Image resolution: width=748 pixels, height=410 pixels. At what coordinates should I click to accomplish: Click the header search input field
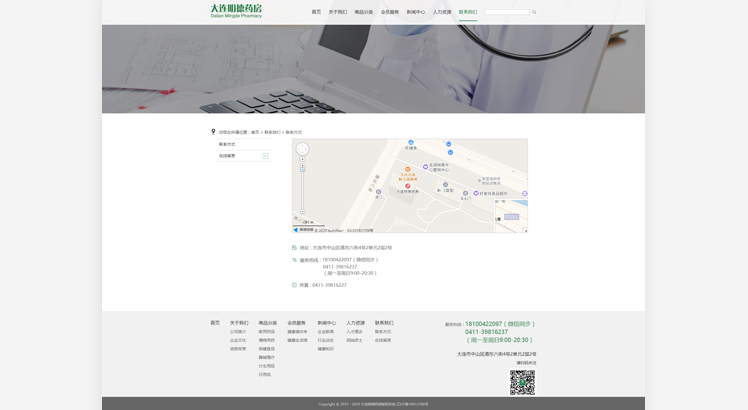pos(506,12)
